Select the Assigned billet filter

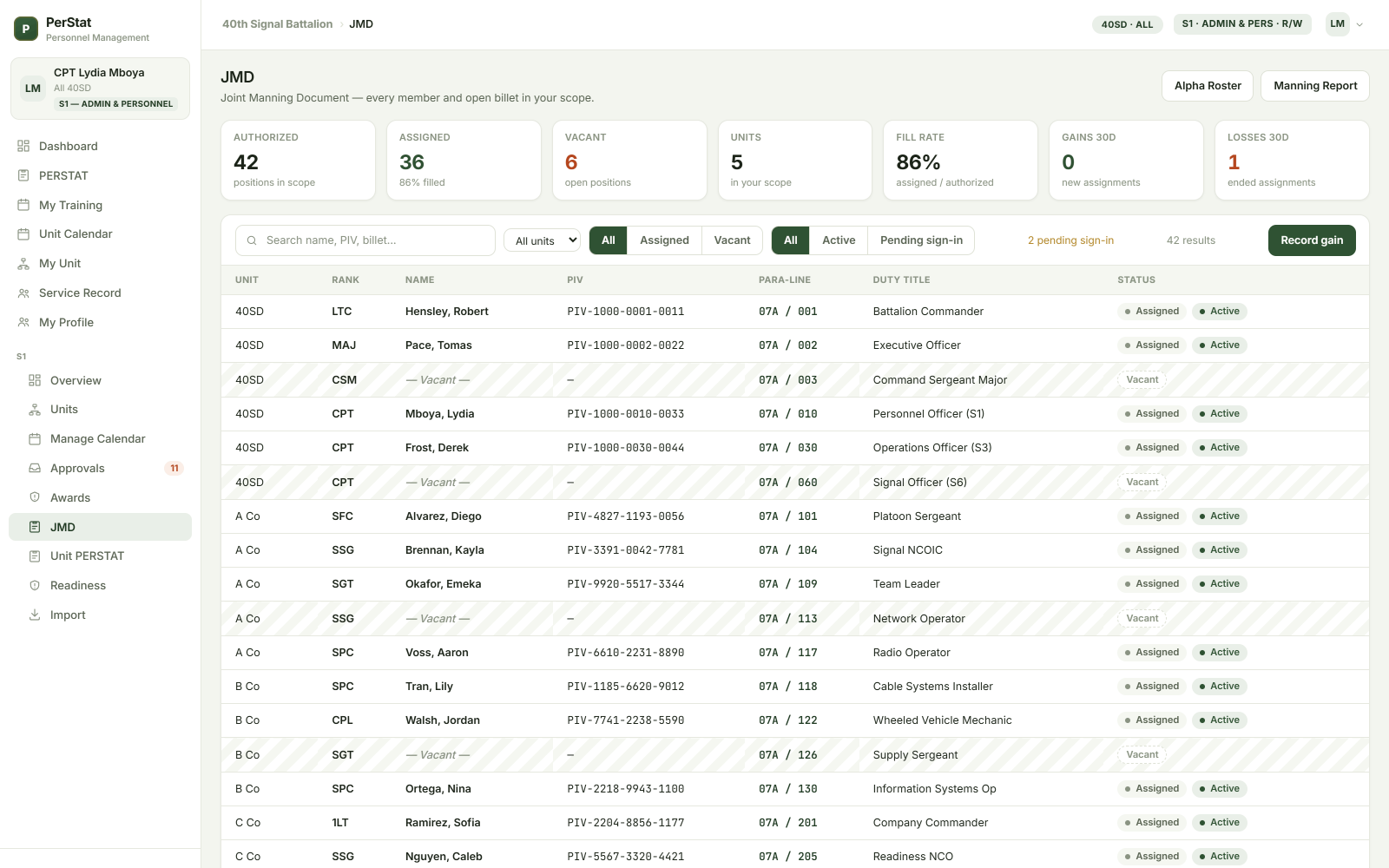click(x=664, y=240)
